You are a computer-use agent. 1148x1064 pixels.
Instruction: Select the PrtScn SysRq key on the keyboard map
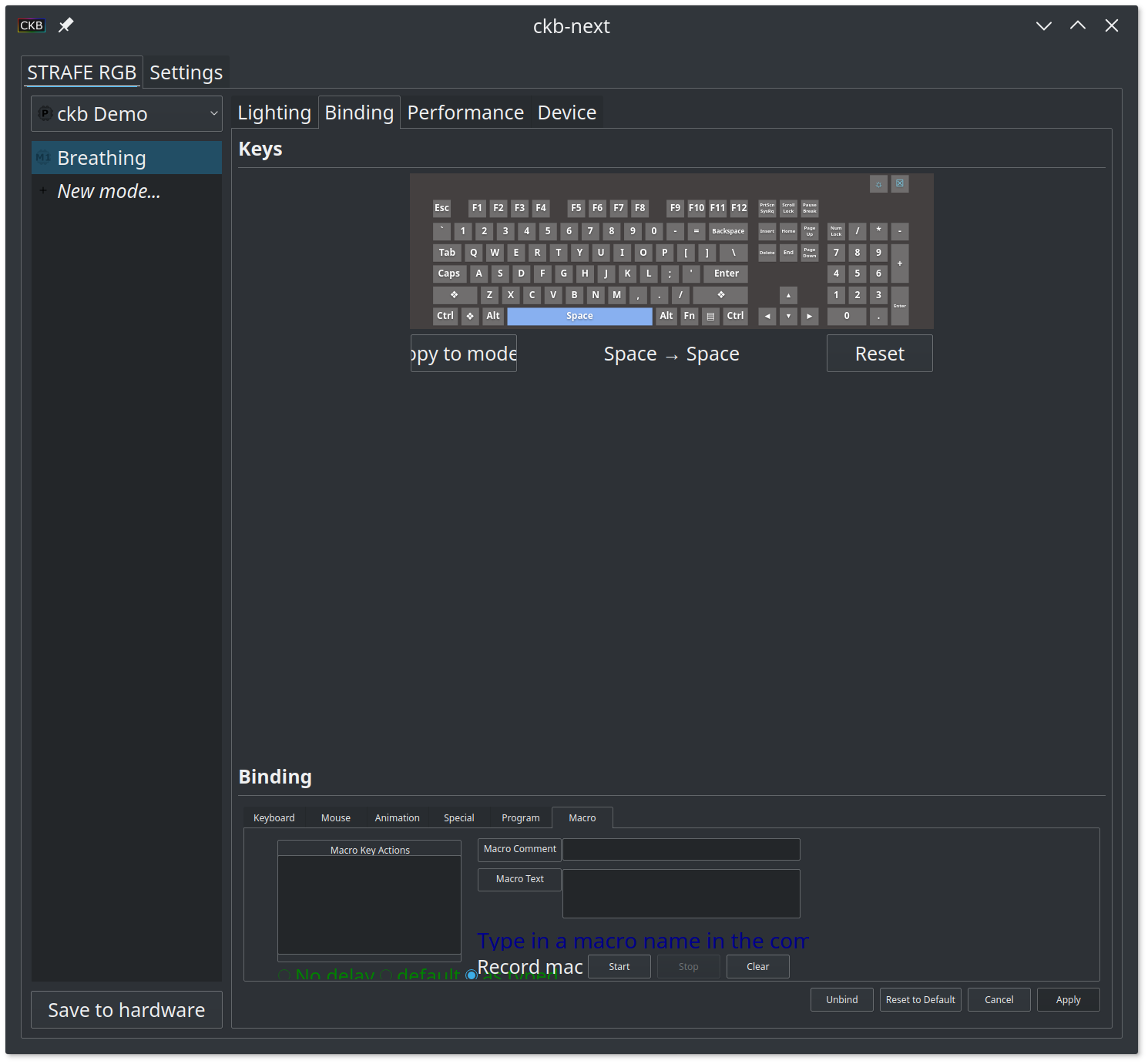point(767,208)
